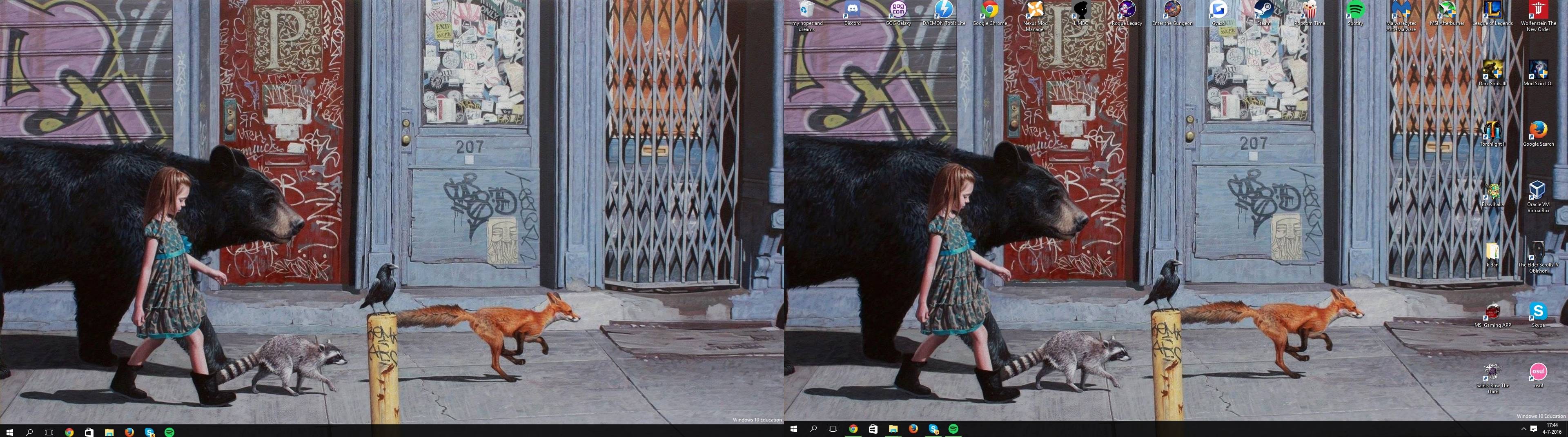Select the 'k dan' folder on desktop

pos(1492,255)
